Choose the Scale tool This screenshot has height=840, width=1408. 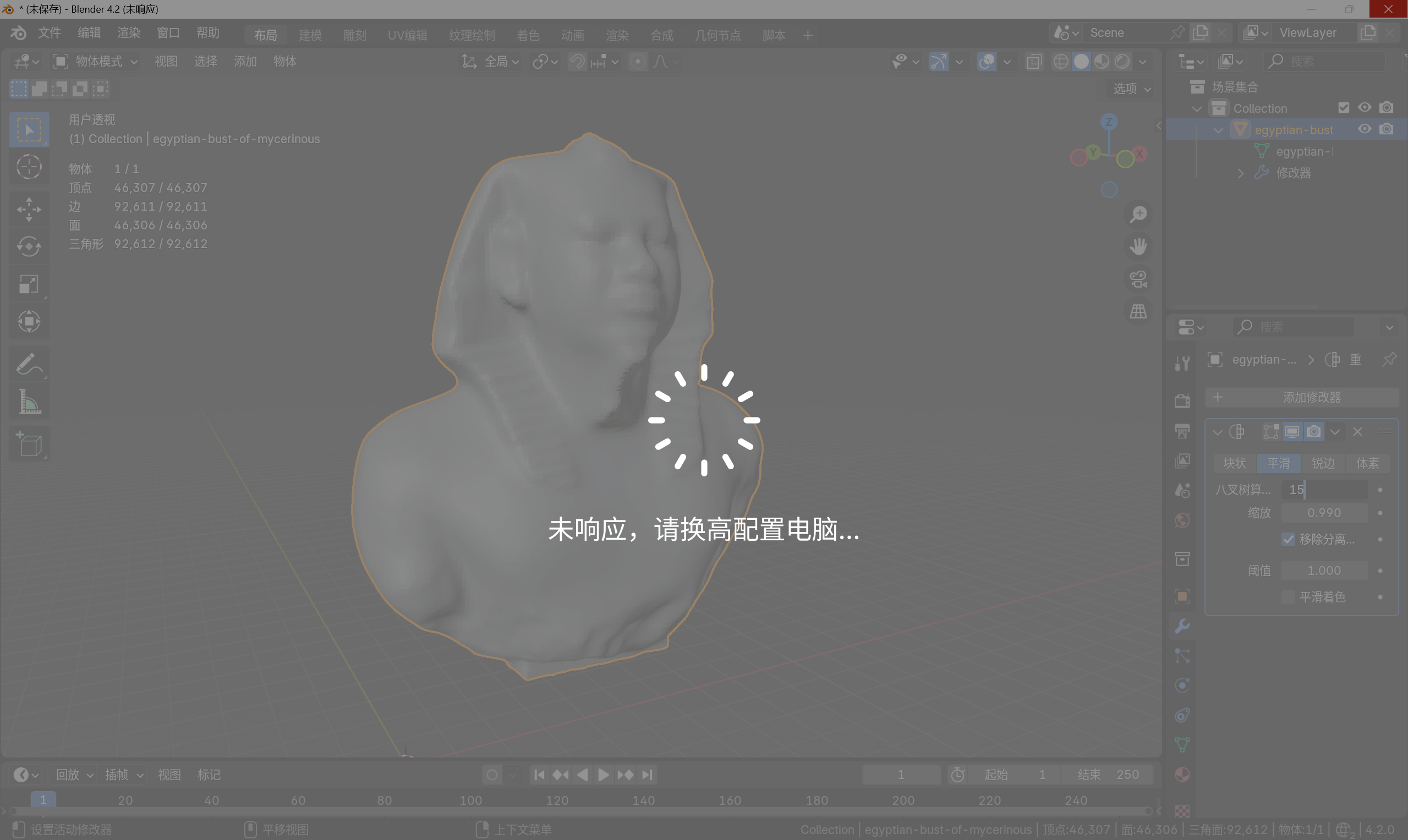(29, 284)
